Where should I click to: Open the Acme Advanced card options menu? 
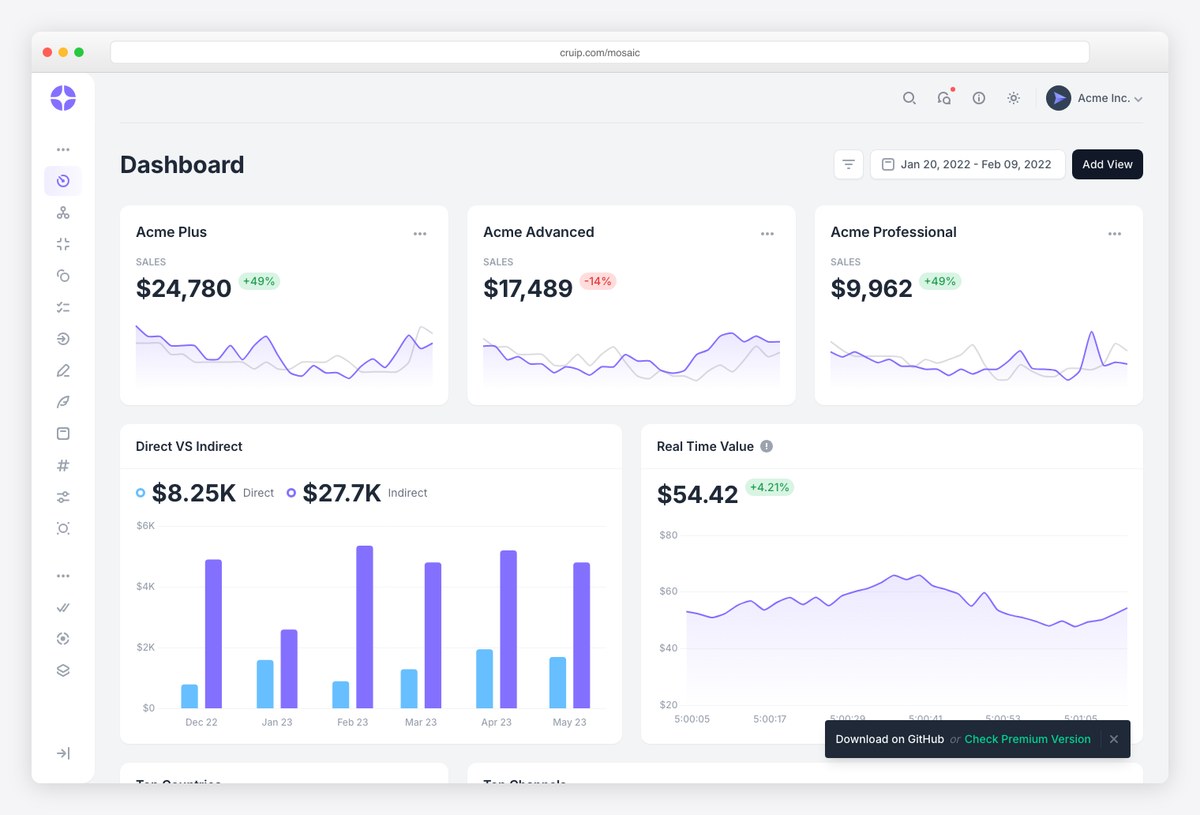coord(767,234)
